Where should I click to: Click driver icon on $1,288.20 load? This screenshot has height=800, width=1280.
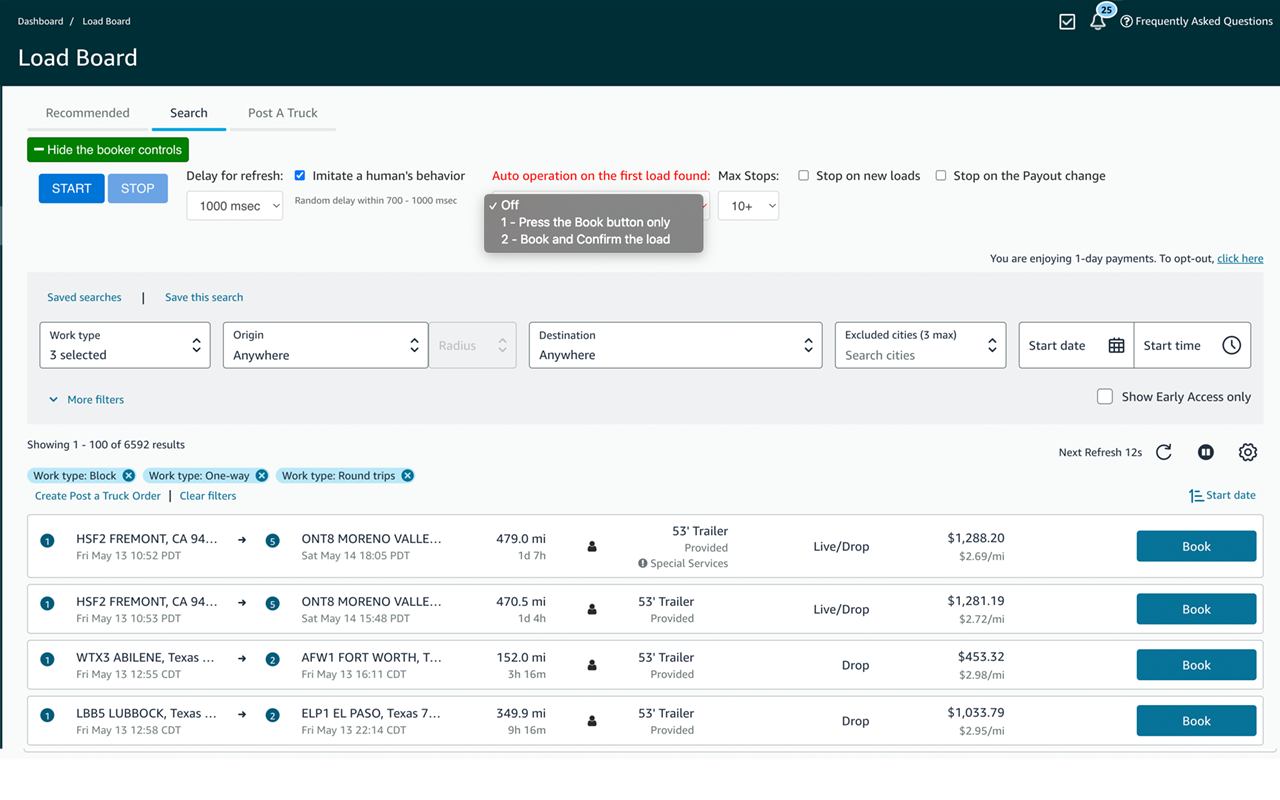(x=592, y=546)
